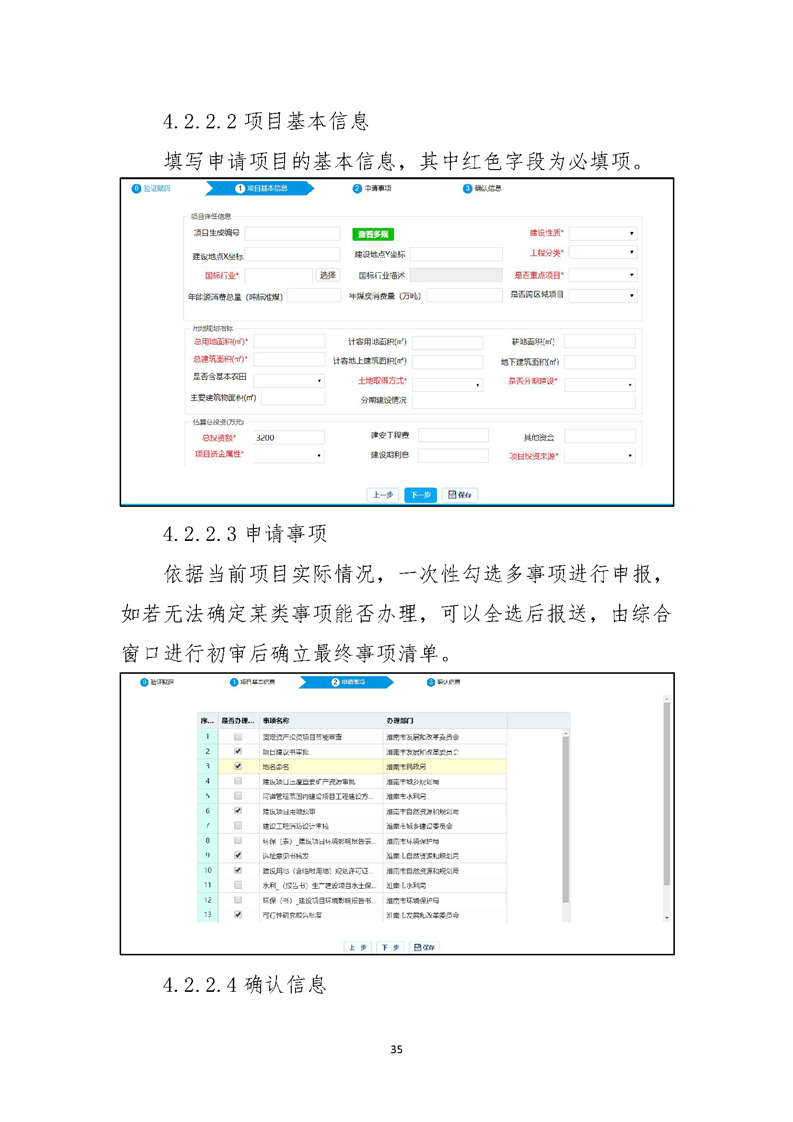Click the 年煤炭消费量 input field

(464, 295)
